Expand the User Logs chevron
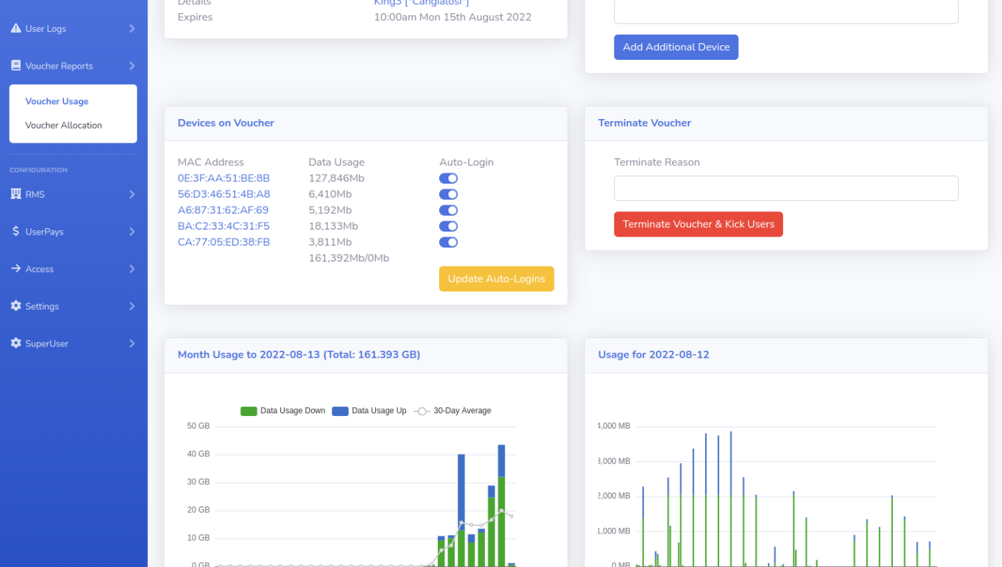The image size is (1002, 567). (132, 29)
